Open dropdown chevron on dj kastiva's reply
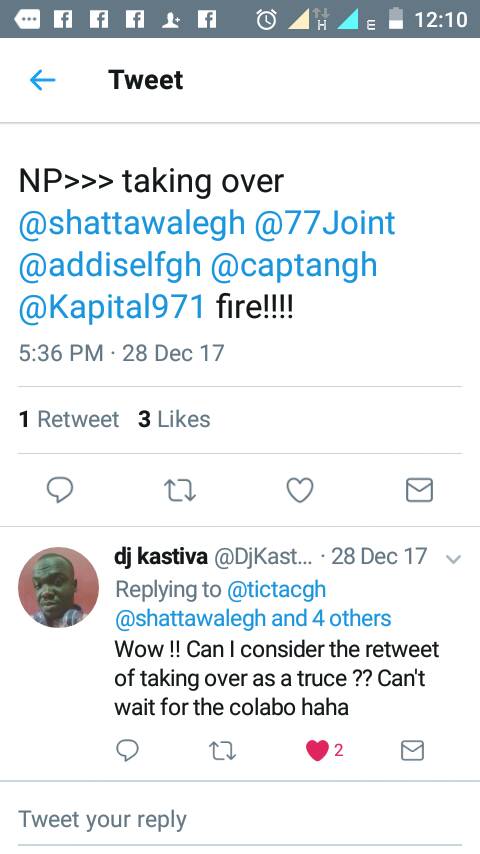Screen dimensions: 480x854 (453, 559)
